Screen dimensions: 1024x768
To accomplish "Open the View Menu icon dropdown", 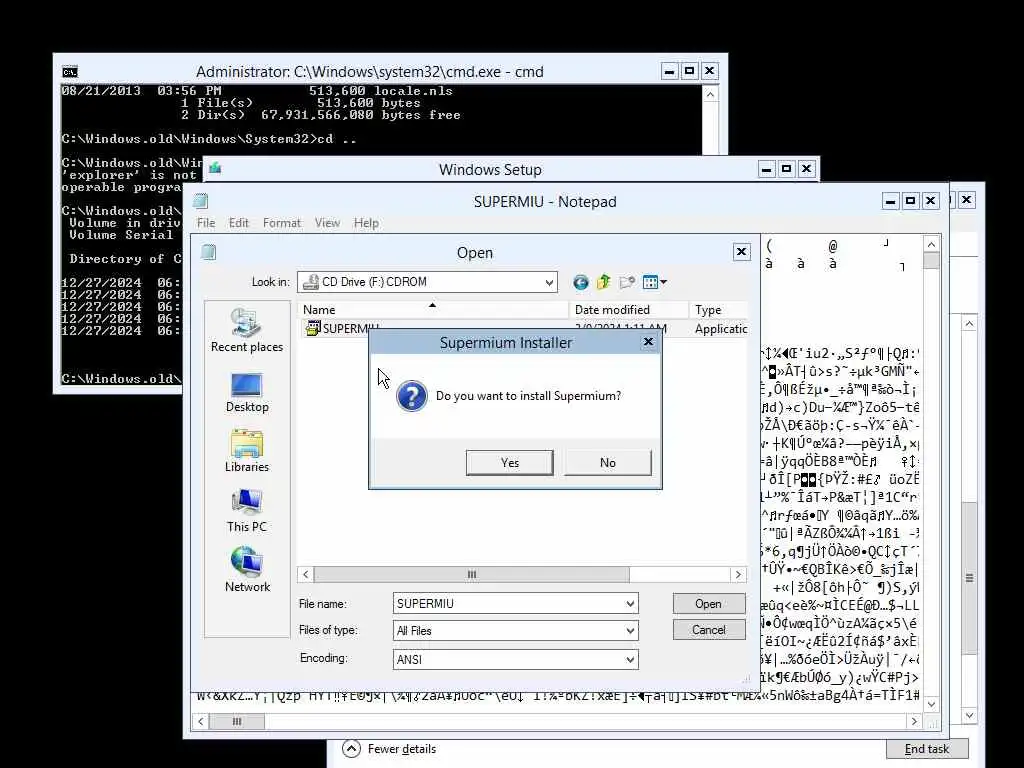I will point(654,282).
